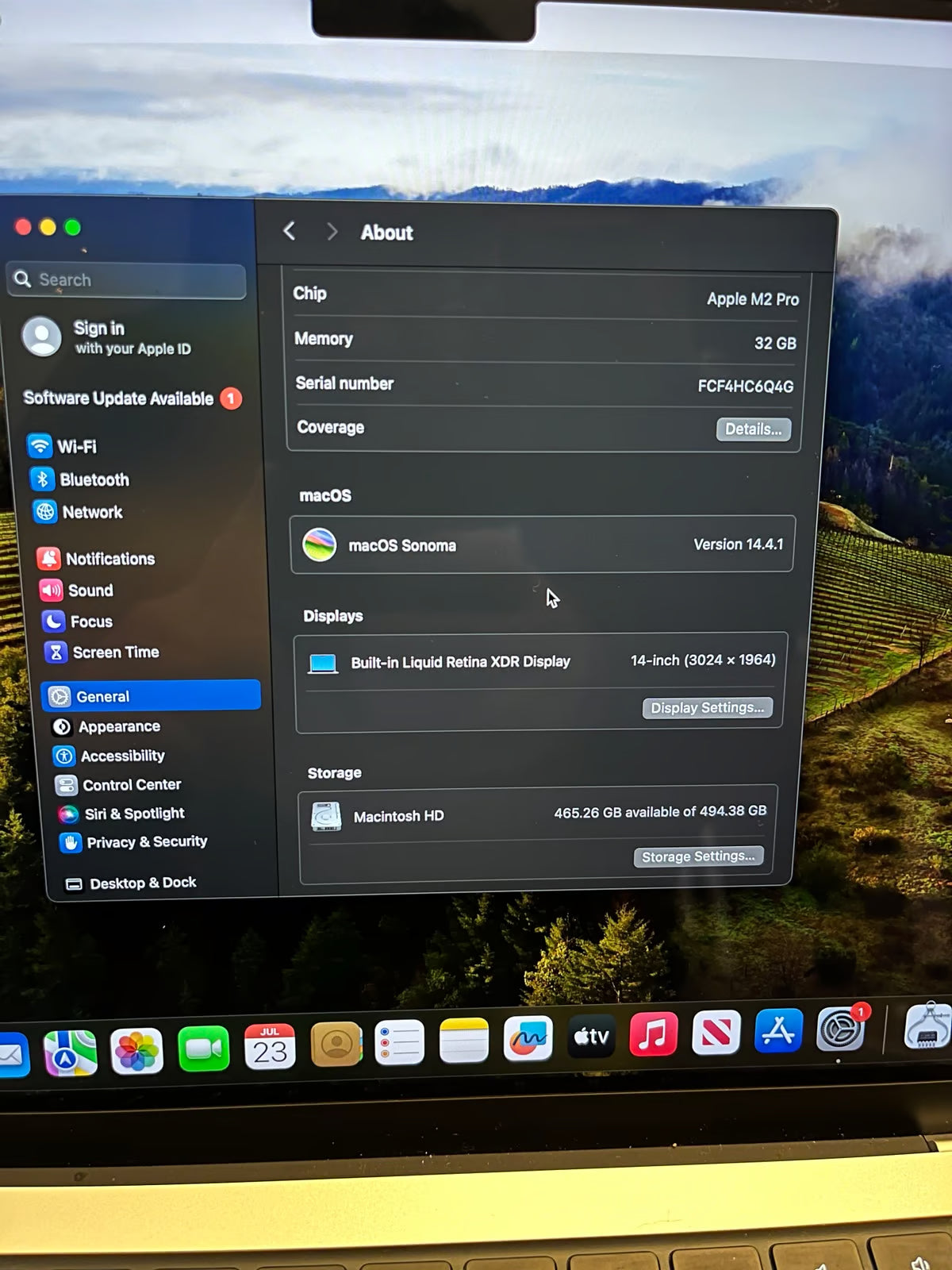
Task: Launch Freeform from the Dock
Action: point(528,1038)
